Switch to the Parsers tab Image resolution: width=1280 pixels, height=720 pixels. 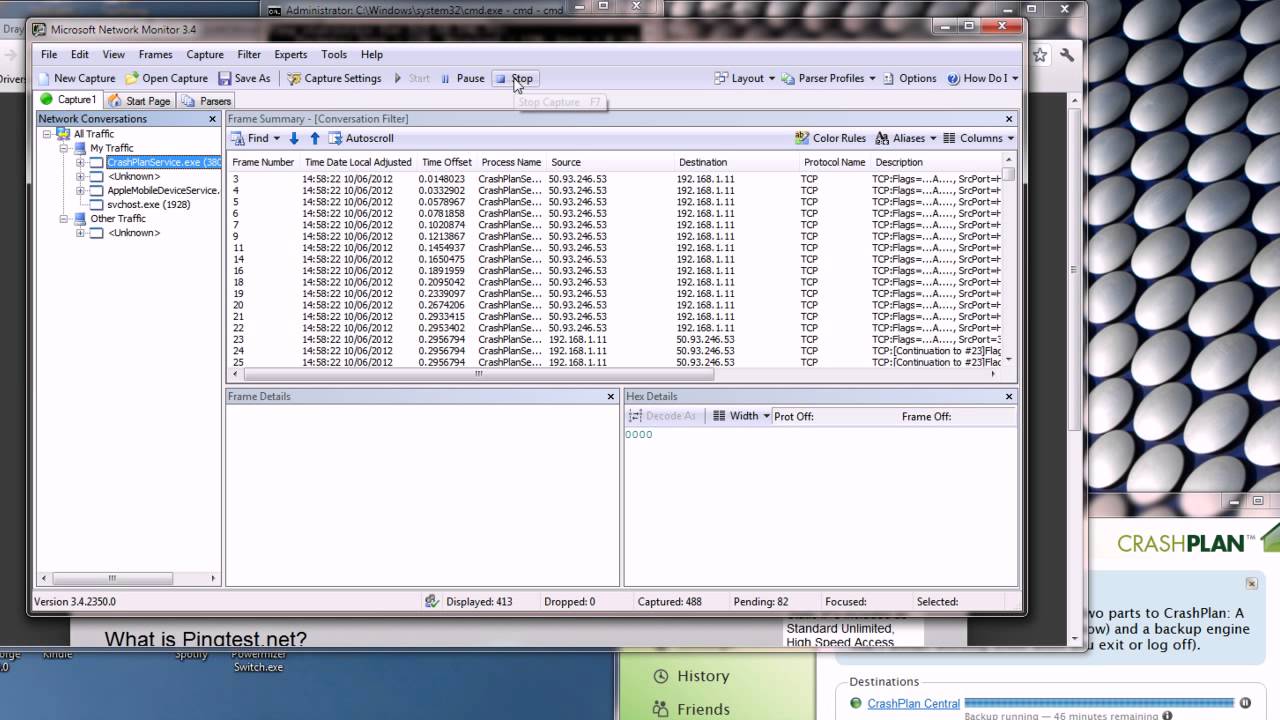pyautogui.click(x=207, y=100)
